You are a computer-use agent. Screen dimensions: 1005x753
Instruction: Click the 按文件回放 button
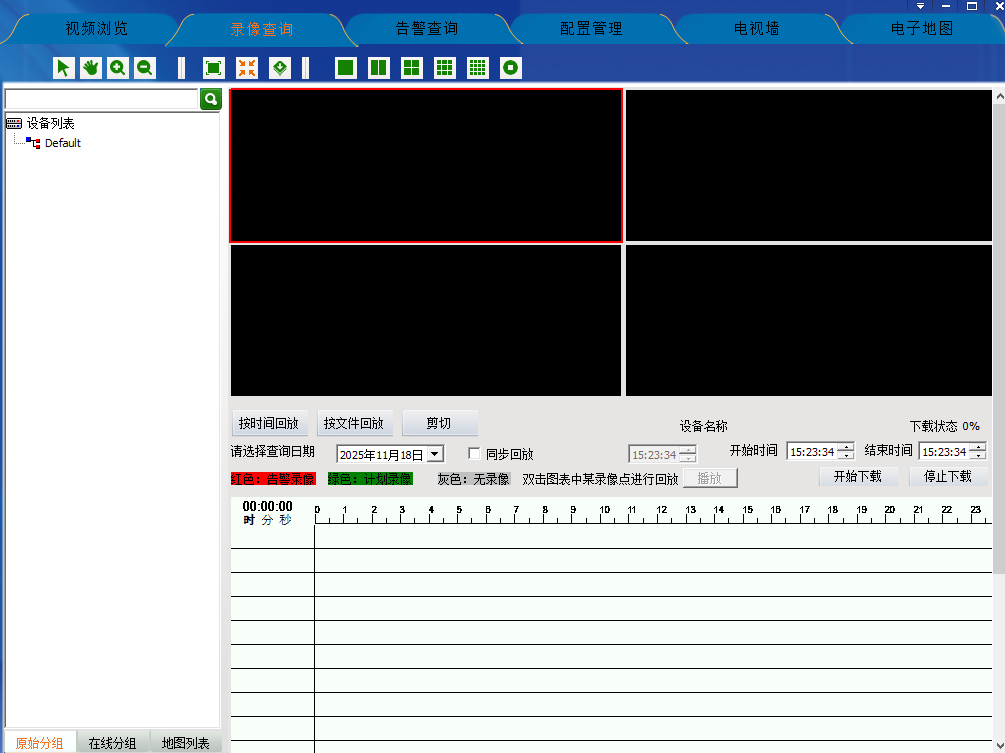pyautogui.click(x=353, y=423)
